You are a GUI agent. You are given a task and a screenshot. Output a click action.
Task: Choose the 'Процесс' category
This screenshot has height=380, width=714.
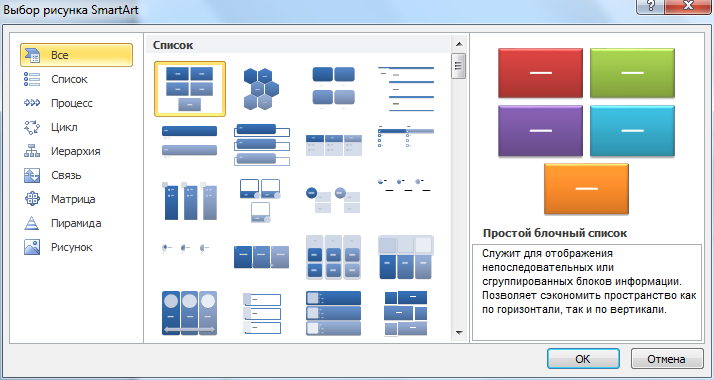point(71,103)
